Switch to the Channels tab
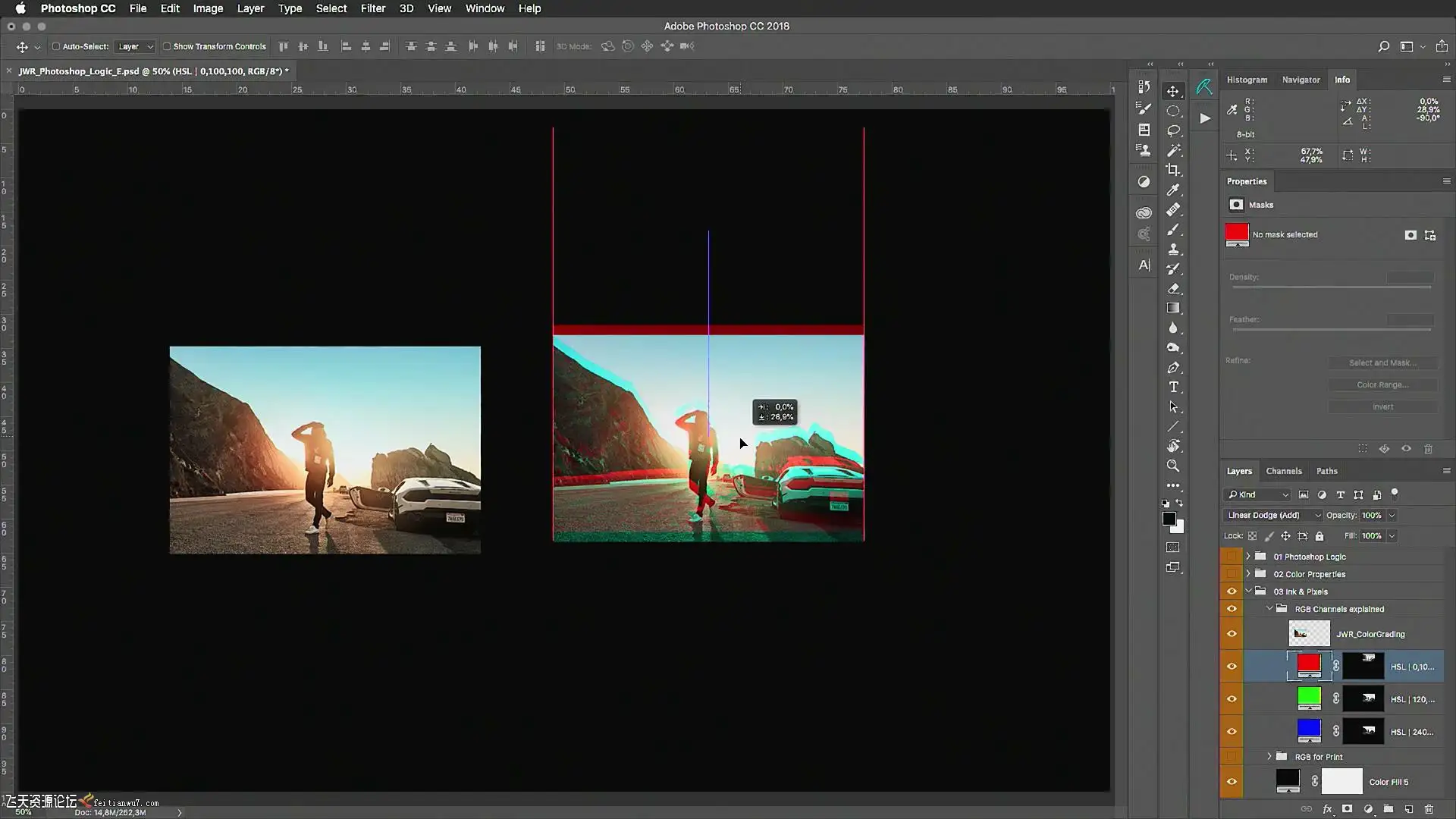The height and width of the screenshot is (819, 1456). pos(1283,471)
